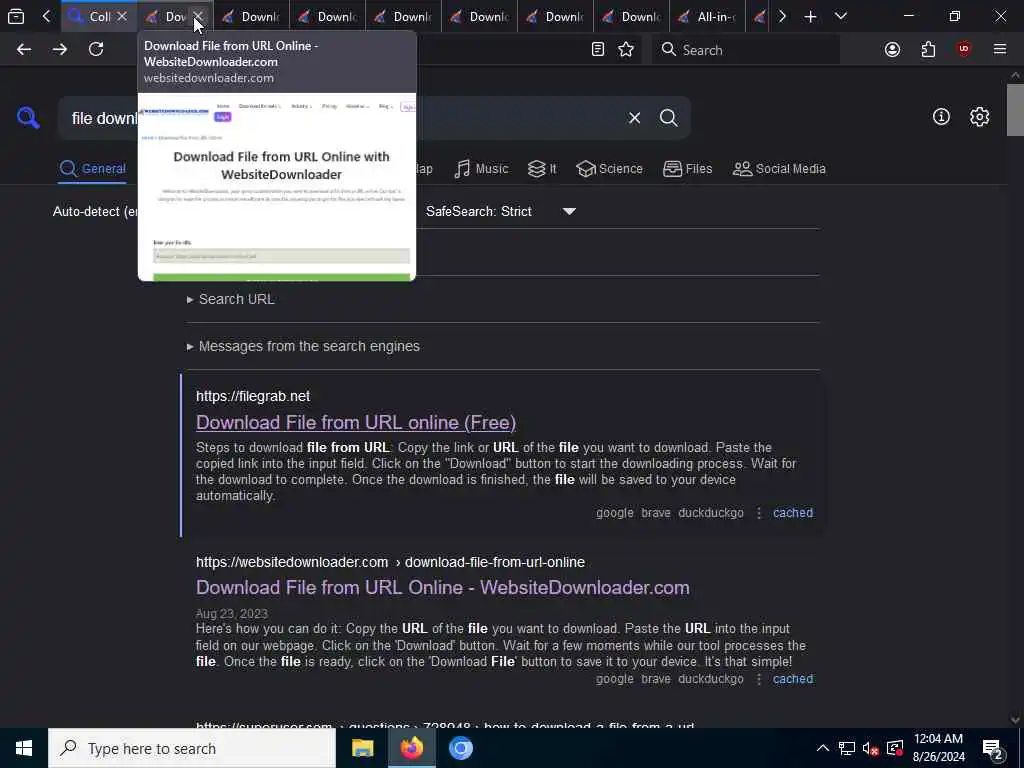Click the SearXNG magnifier logo
The width and height of the screenshot is (1024, 768).
point(28,118)
